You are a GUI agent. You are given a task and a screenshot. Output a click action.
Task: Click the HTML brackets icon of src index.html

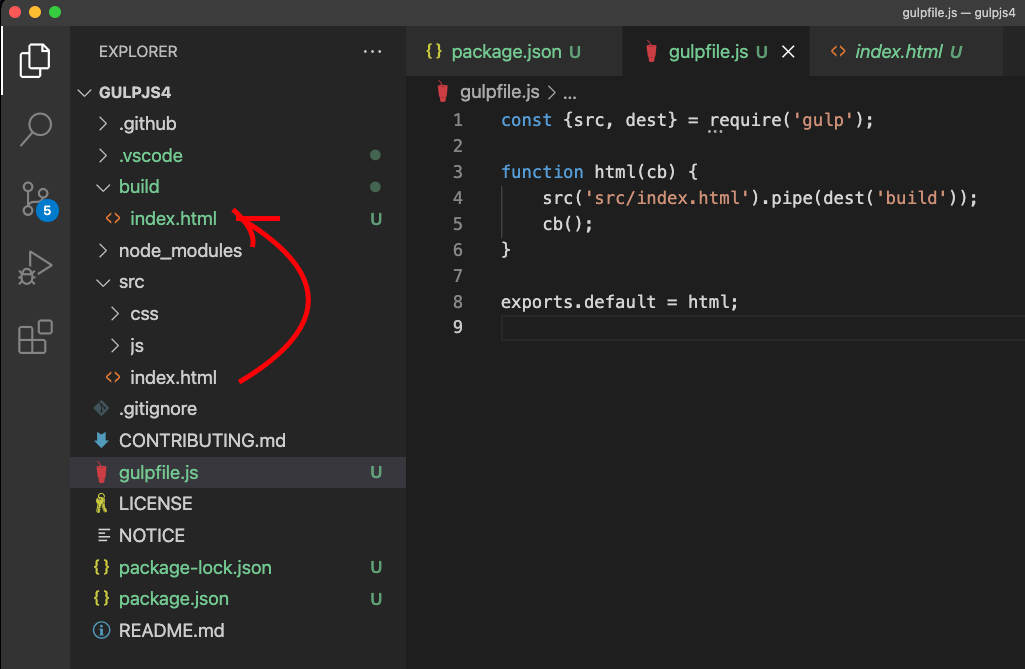point(113,377)
